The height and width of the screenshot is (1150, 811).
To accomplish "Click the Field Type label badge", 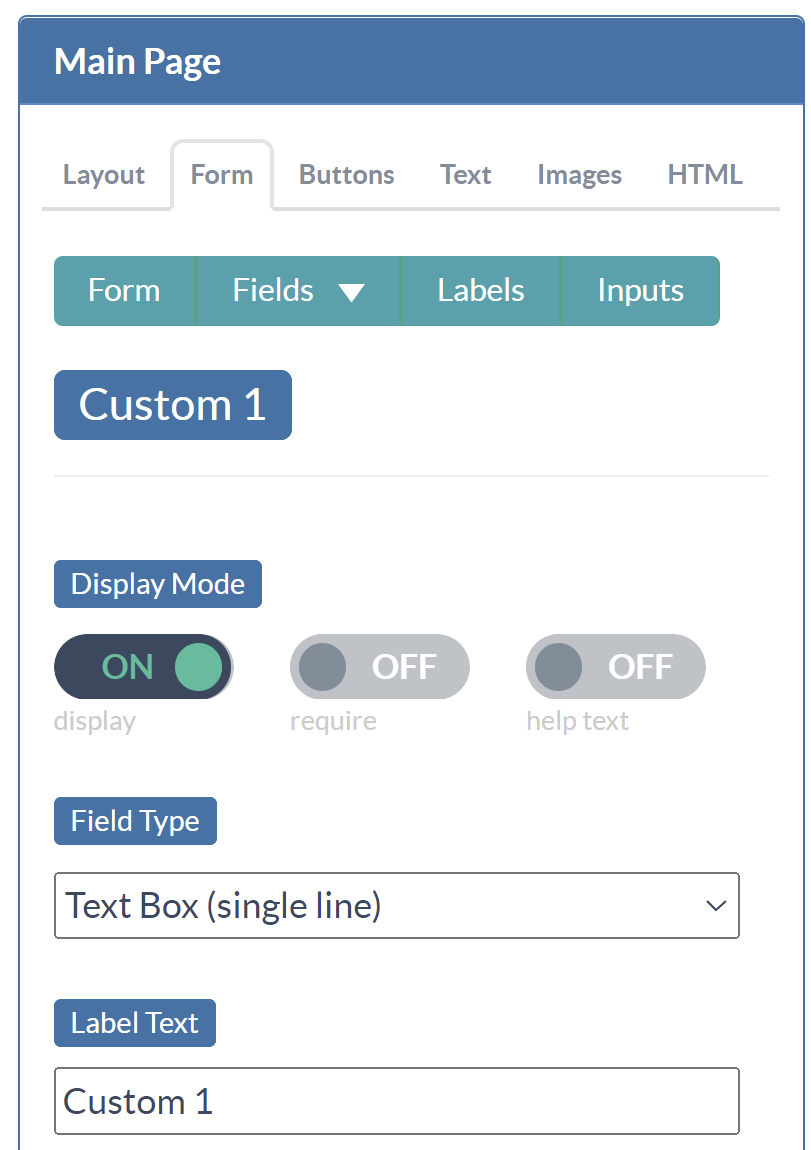I will (x=135, y=820).
